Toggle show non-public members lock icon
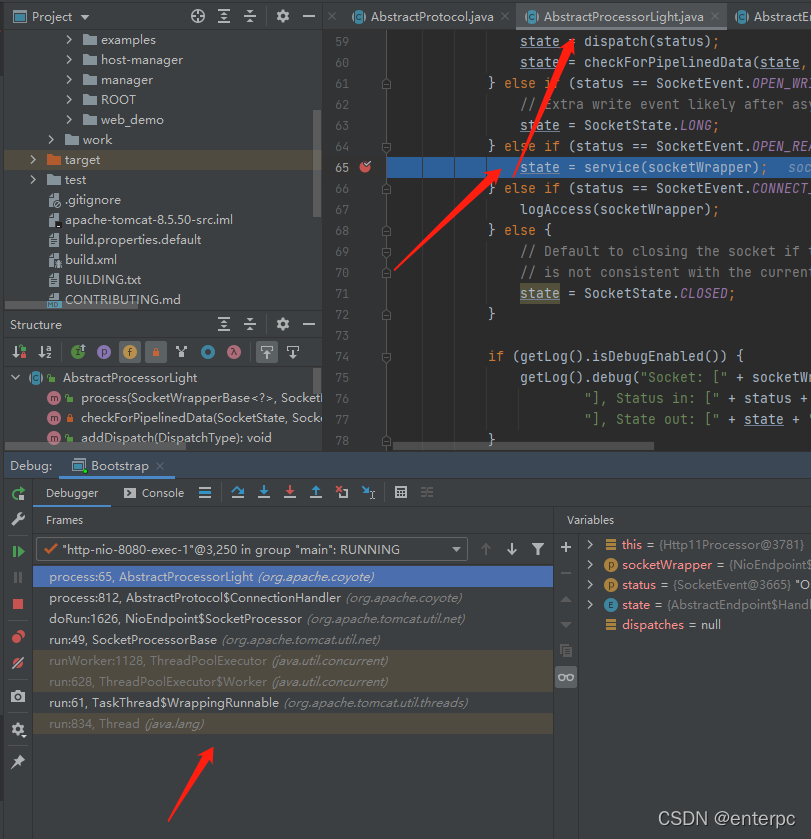 coord(156,352)
